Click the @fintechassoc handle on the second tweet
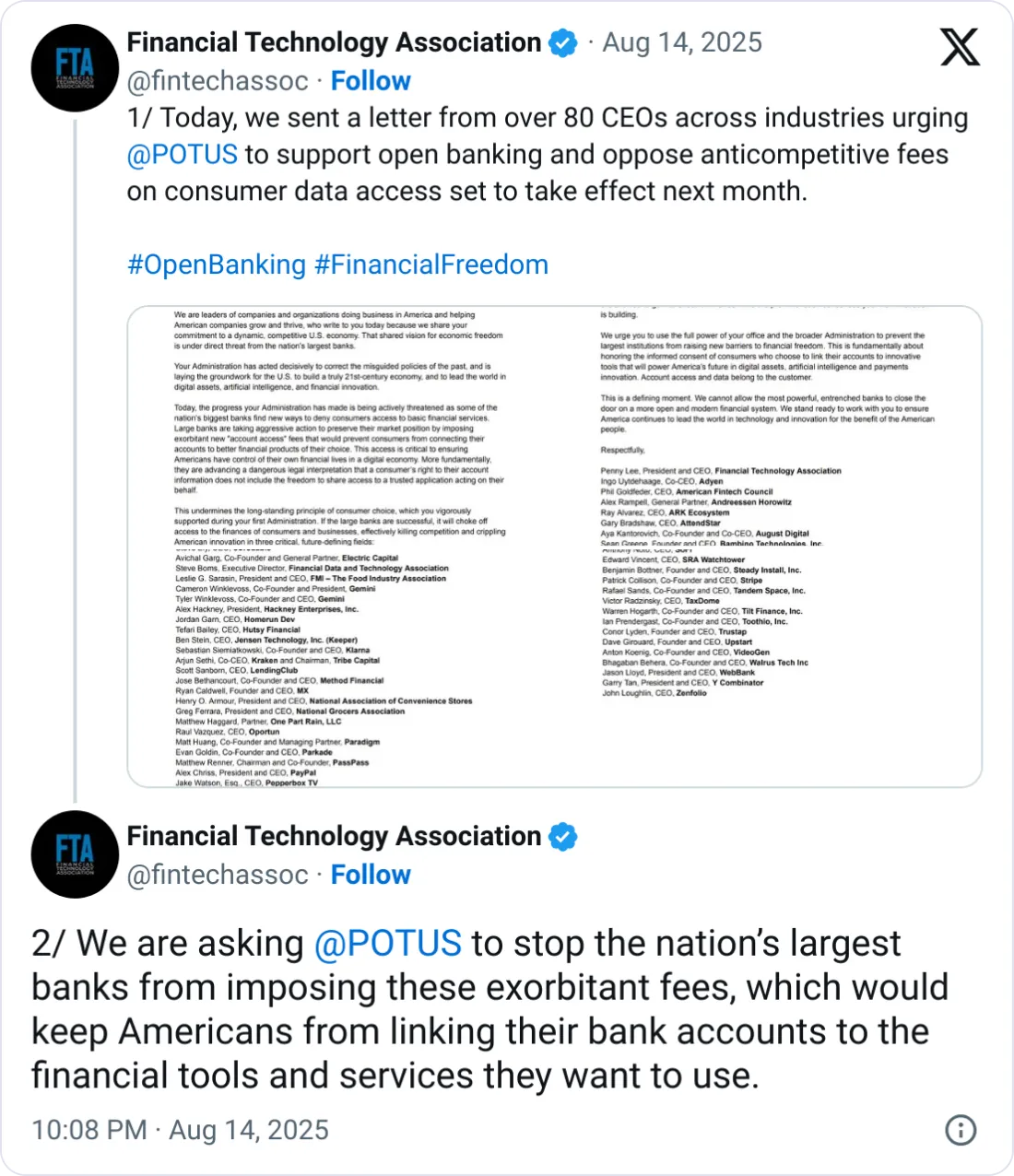 click(218, 875)
